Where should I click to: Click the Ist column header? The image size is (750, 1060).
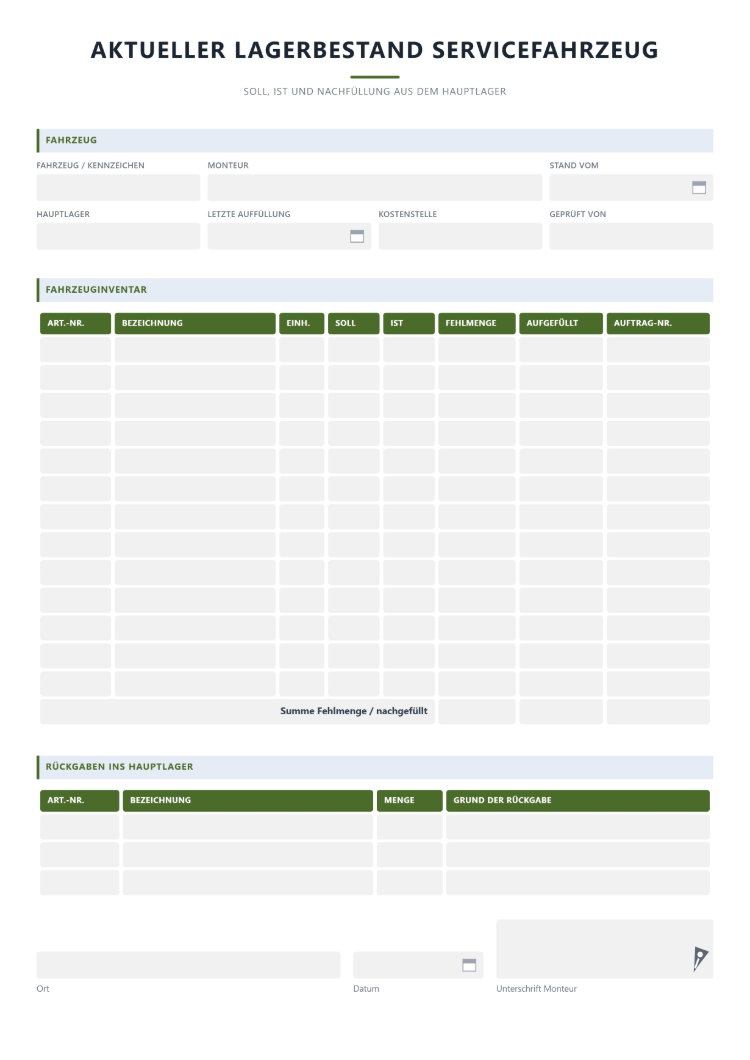[x=408, y=323]
